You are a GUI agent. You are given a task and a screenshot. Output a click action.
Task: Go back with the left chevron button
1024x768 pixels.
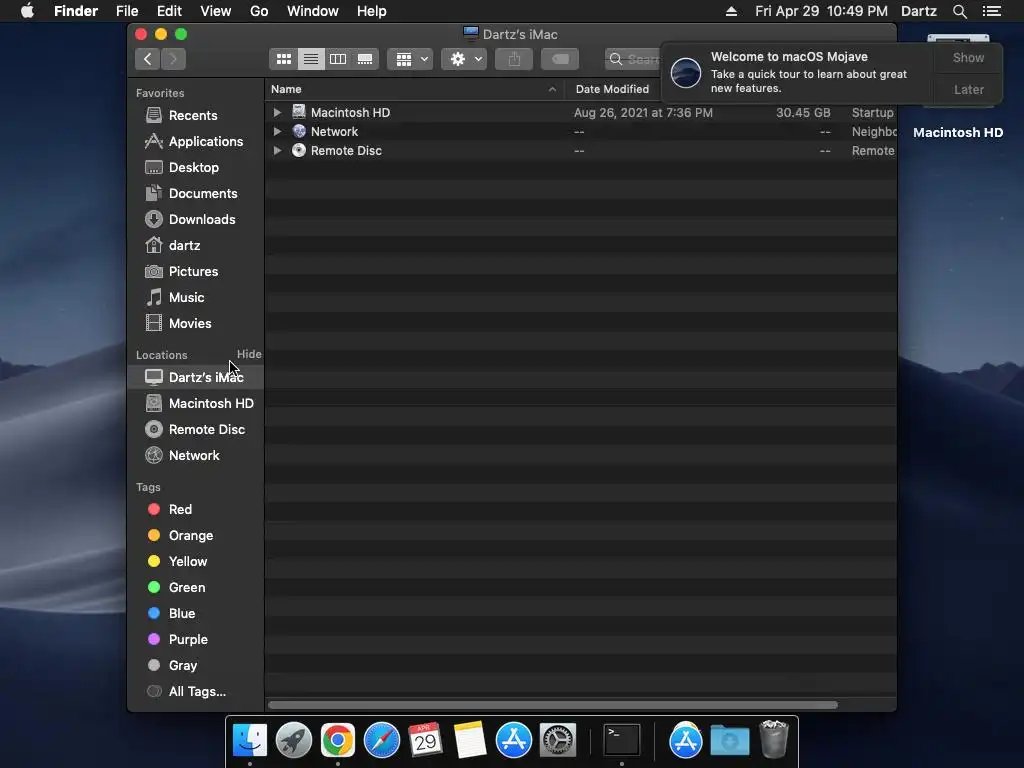tap(148, 59)
